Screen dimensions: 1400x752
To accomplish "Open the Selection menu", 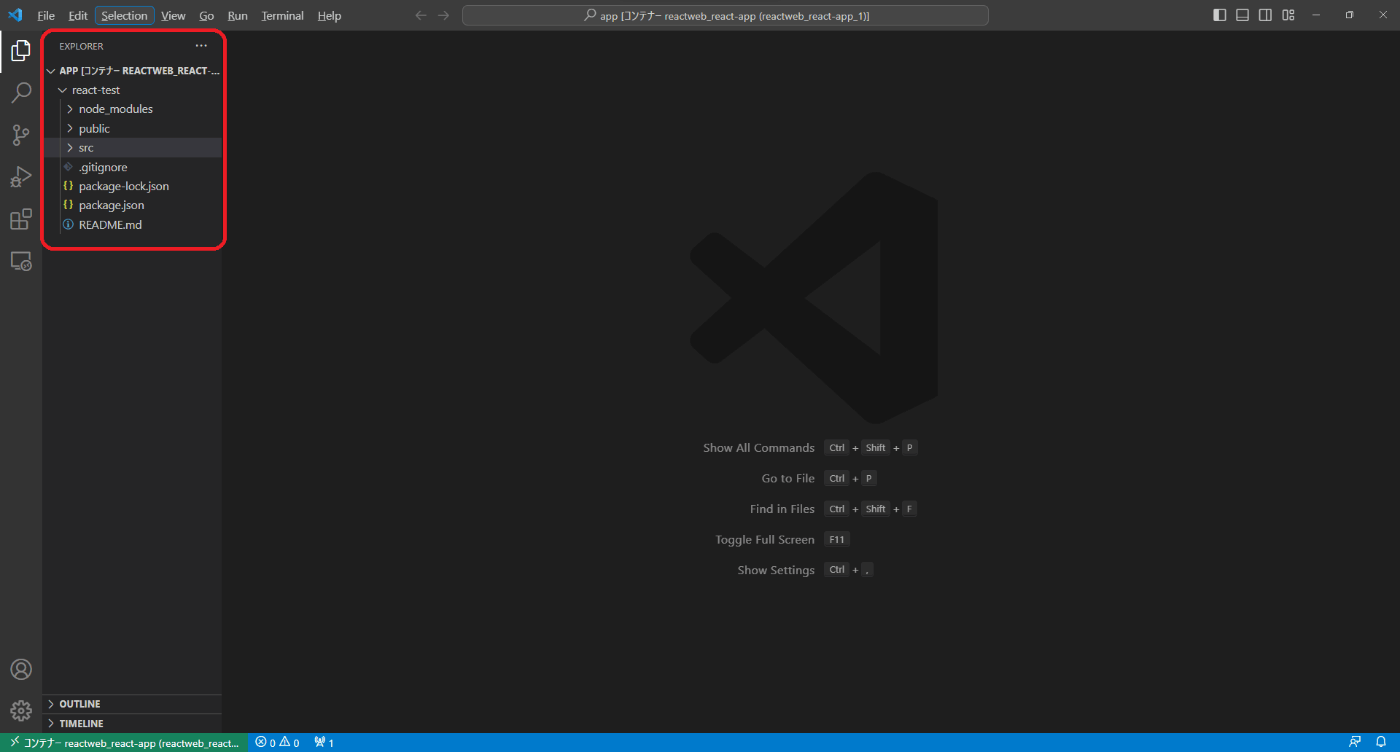I will (x=124, y=16).
